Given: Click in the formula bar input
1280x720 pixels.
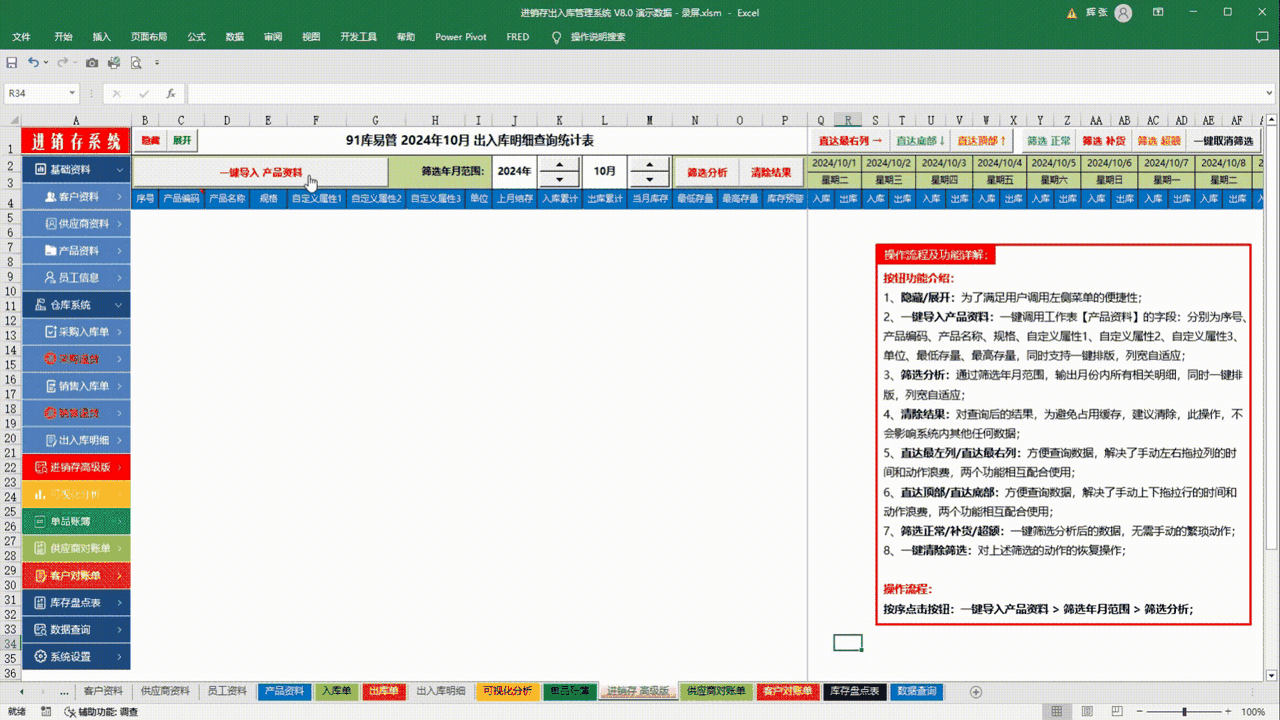Looking at the screenshot, I should pyautogui.click(x=725, y=93).
